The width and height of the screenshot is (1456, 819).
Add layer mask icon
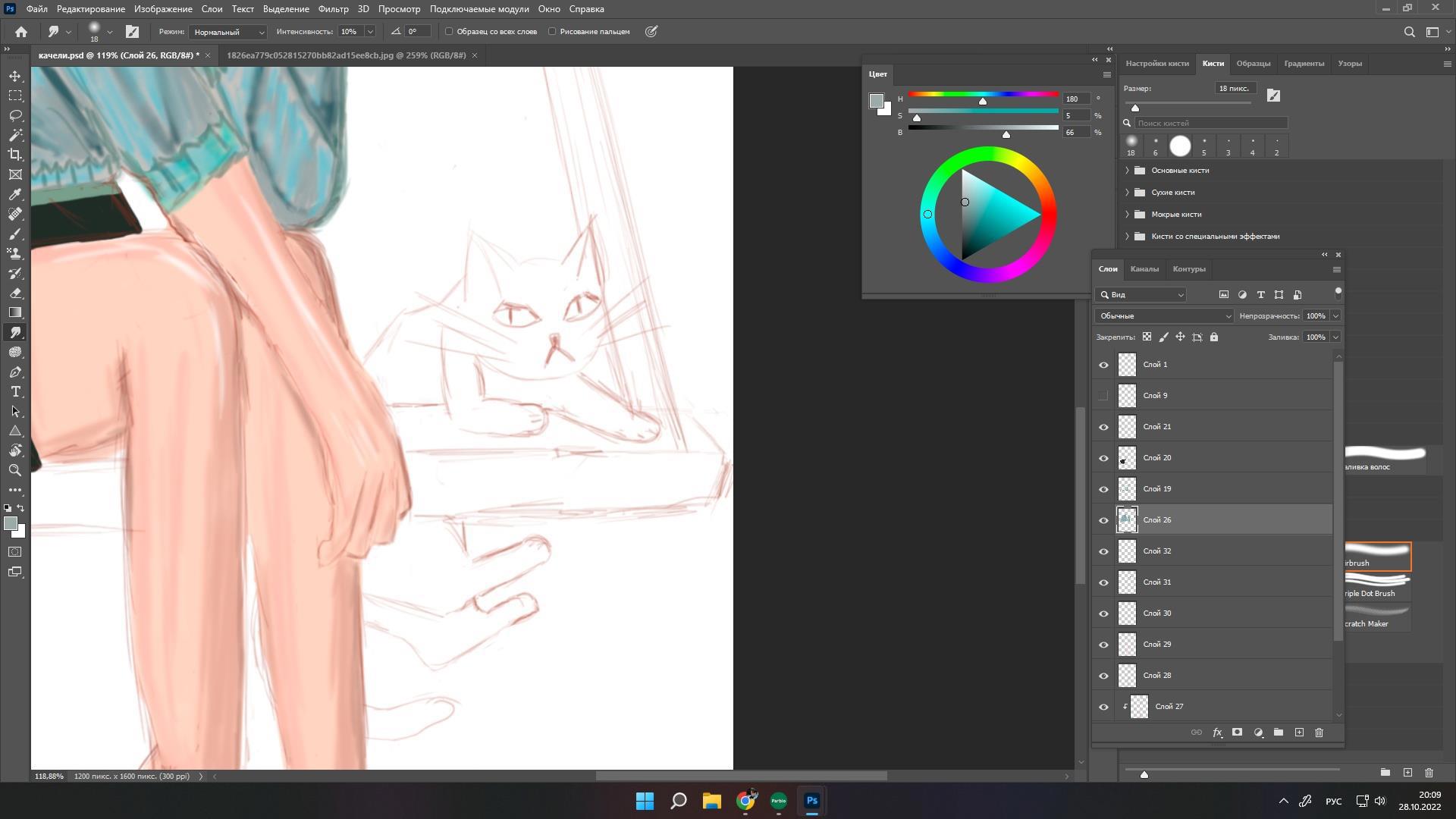click(1237, 733)
